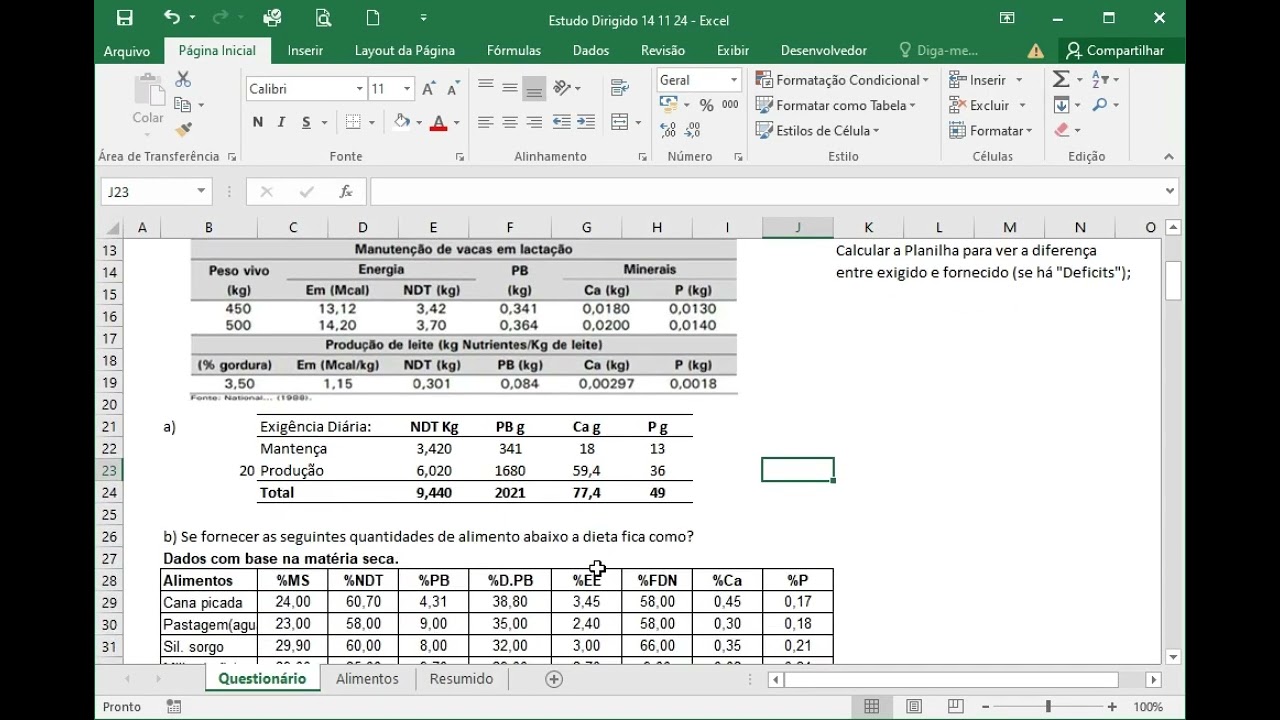Open the font size dropdown showing 11
Screen dimensions: 1280x720
click(407, 89)
